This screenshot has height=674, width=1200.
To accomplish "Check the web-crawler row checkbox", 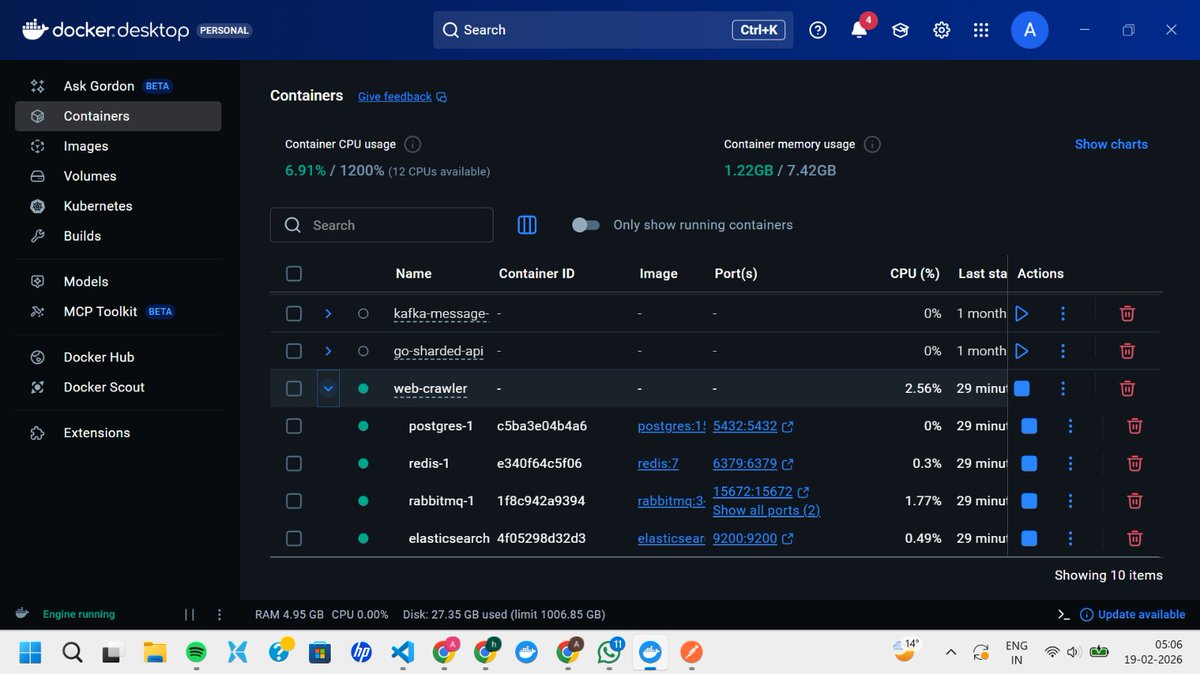I will (294, 388).
